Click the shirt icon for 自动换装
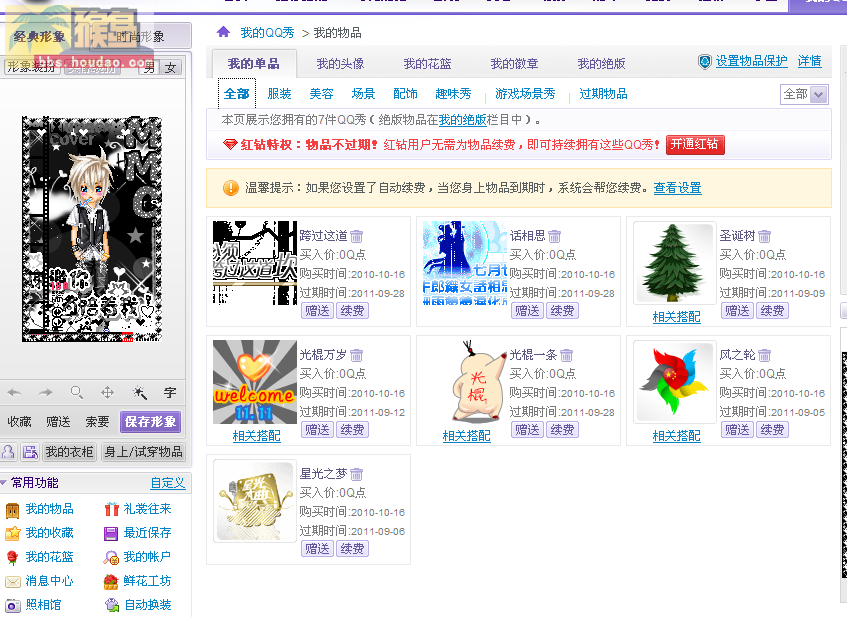 pos(112,605)
